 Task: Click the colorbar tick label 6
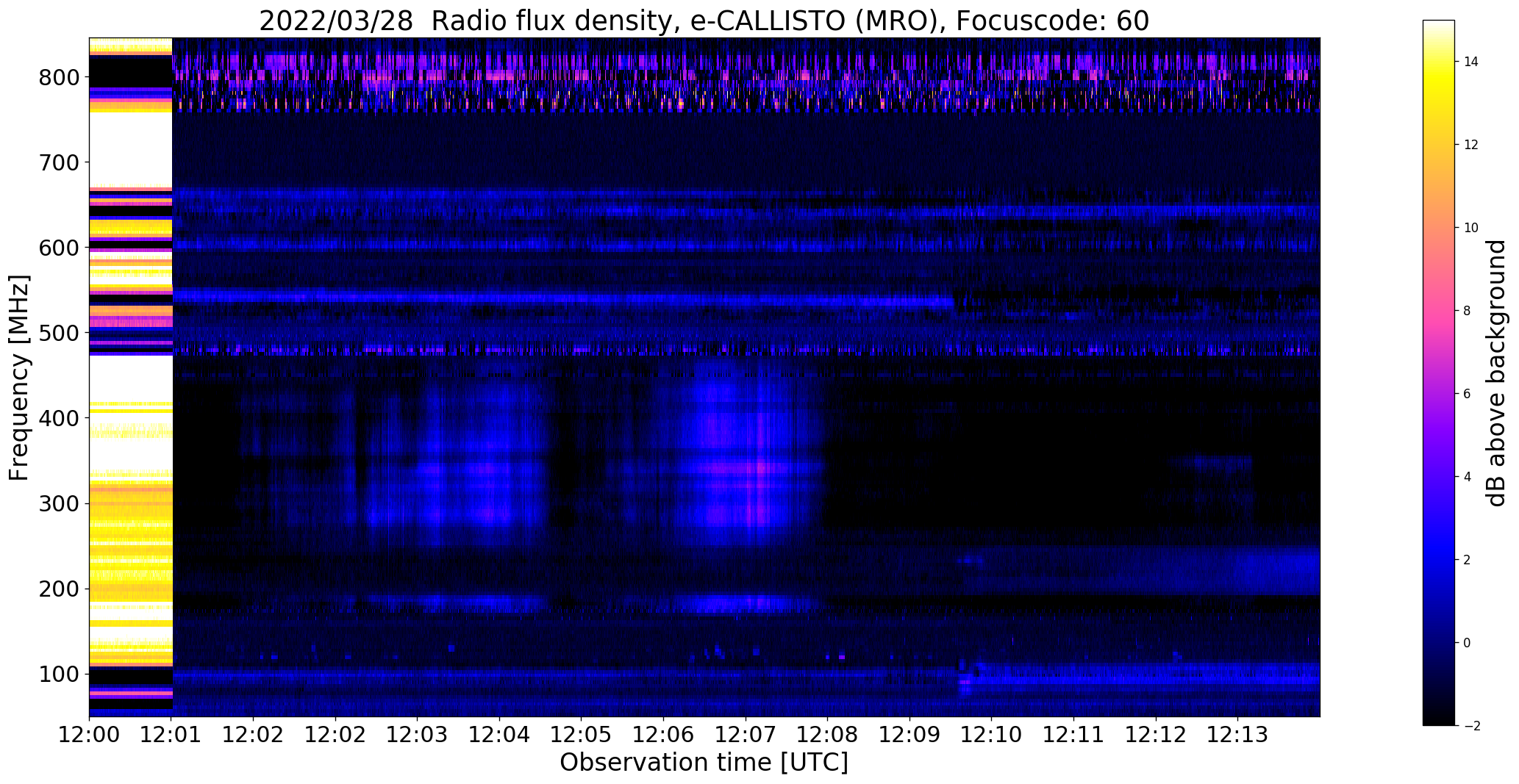pos(1467,394)
